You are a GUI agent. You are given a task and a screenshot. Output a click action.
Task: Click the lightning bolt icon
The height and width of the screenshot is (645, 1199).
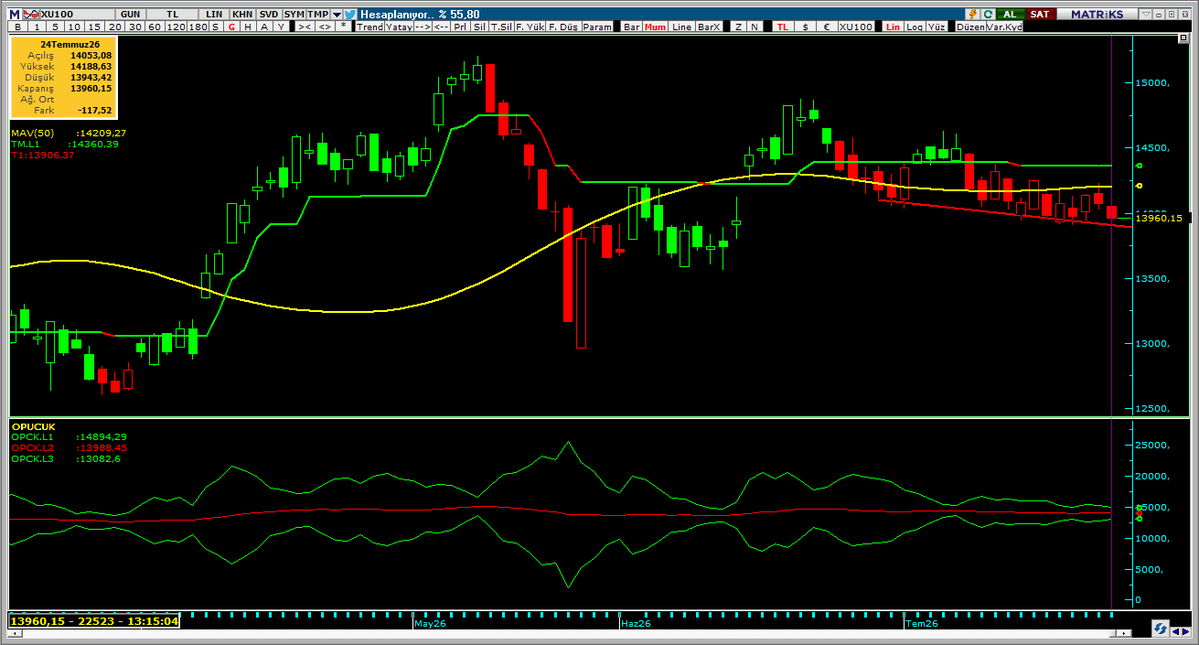click(973, 14)
